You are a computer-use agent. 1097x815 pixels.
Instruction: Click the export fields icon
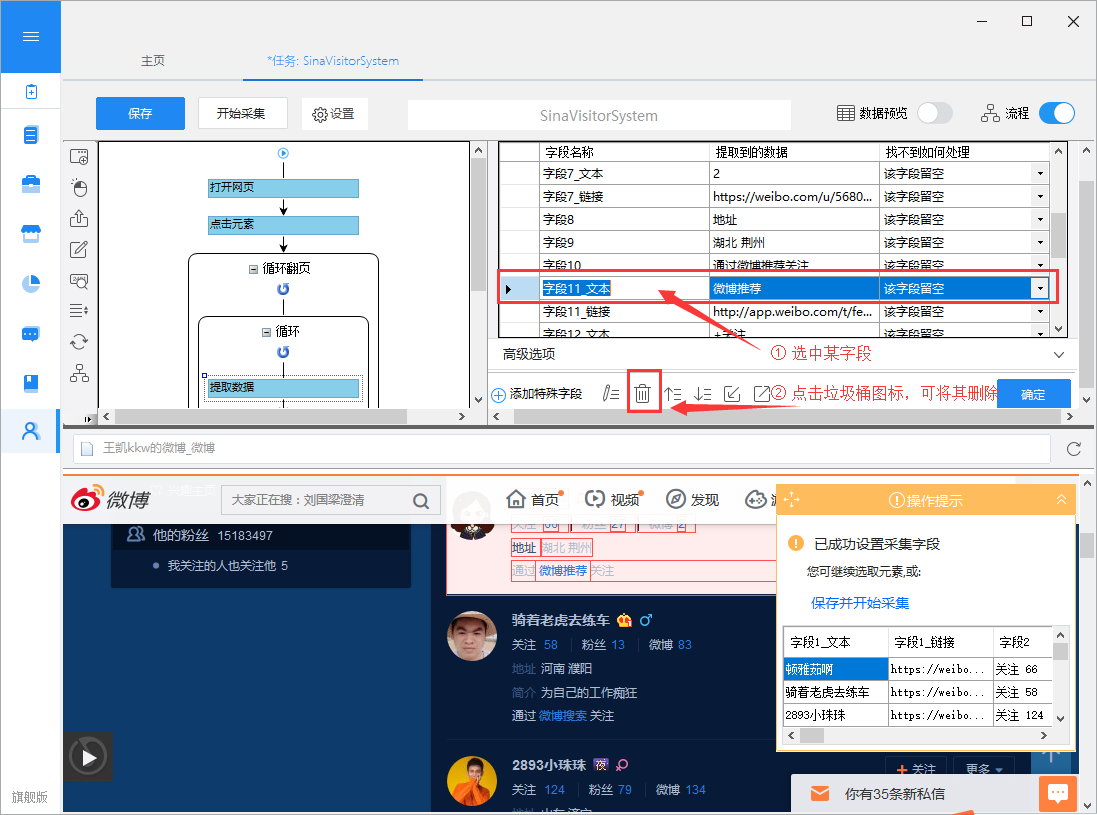(761, 394)
